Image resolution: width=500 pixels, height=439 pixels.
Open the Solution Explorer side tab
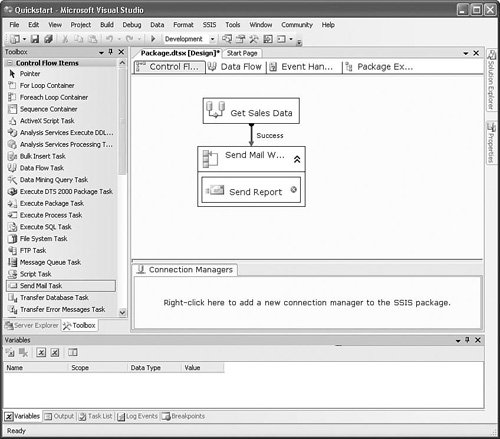point(491,80)
